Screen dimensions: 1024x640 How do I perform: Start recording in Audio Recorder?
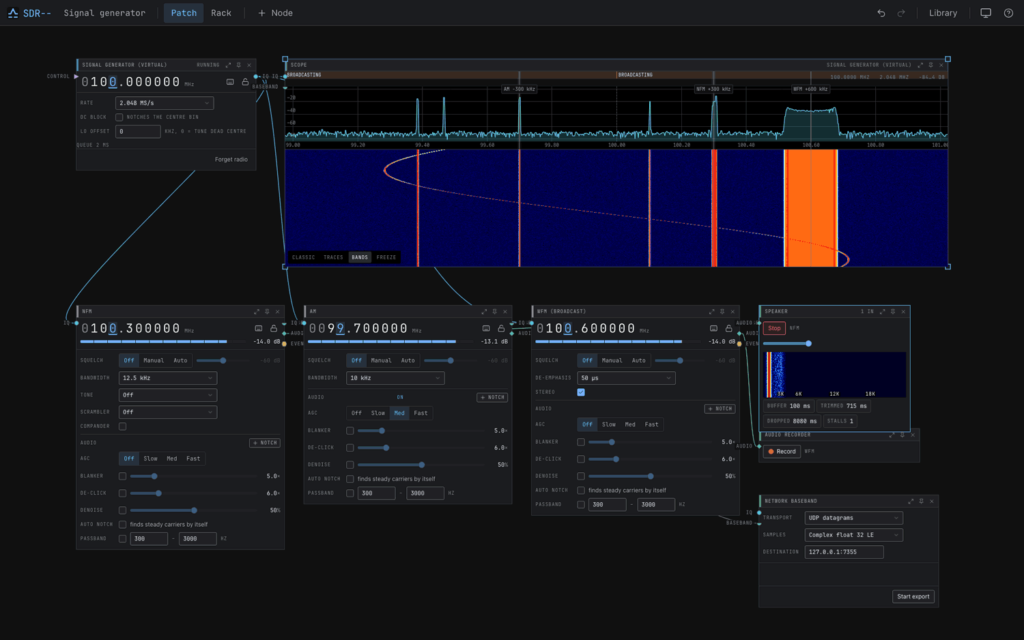tap(782, 451)
